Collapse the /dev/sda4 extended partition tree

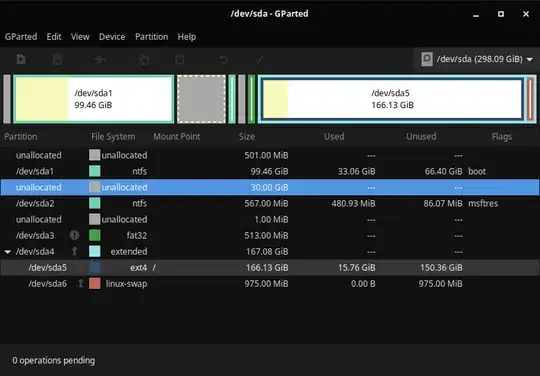[x=8, y=252]
